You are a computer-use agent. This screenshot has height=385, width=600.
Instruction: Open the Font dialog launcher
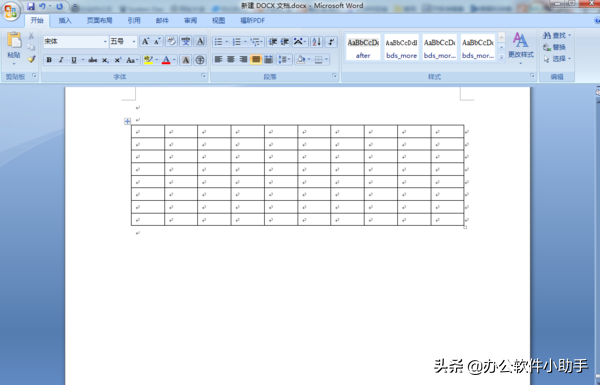click(x=204, y=76)
